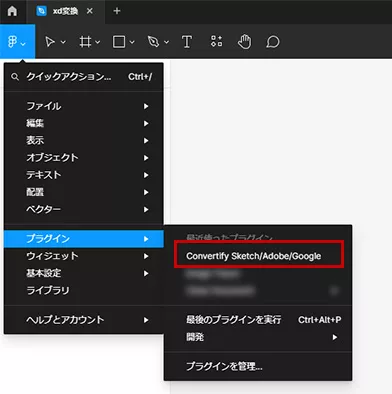The width and height of the screenshot is (392, 394).
Task: Click the Ctrl+Alt+P shortcut text
Action: point(320,320)
